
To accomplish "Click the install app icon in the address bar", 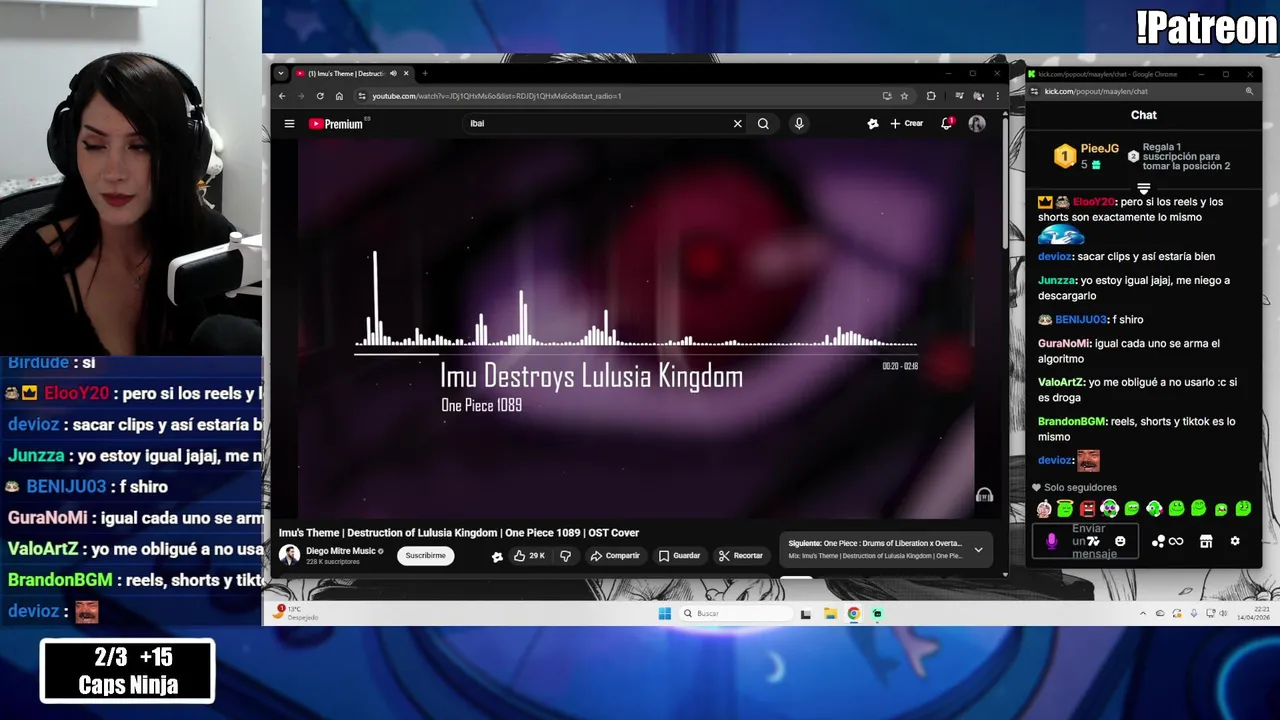I will (887, 96).
